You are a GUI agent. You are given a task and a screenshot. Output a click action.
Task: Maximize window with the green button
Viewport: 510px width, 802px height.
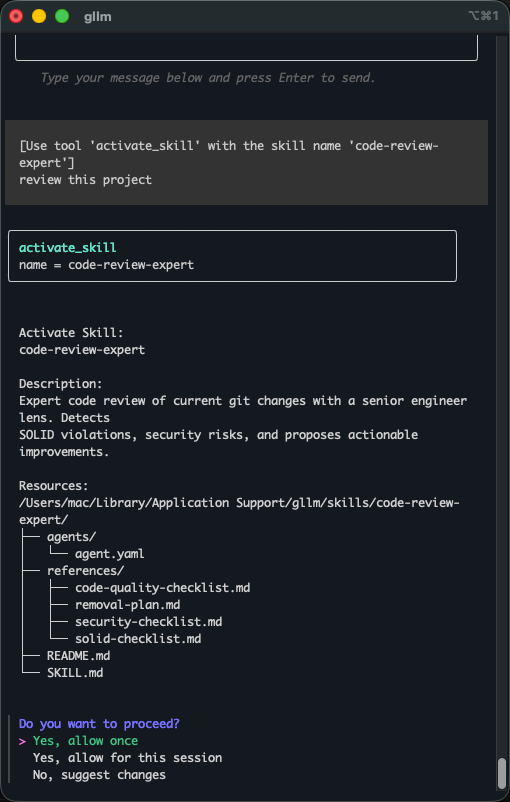[x=62, y=16]
